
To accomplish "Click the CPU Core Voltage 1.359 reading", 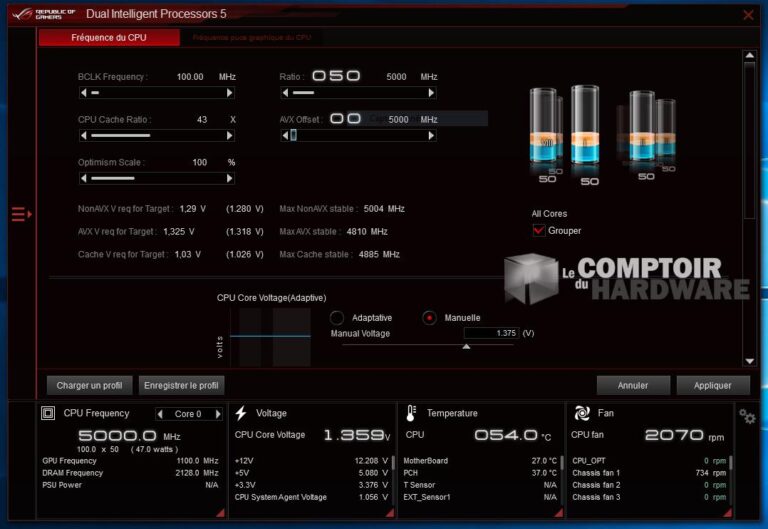I will coord(357,435).
